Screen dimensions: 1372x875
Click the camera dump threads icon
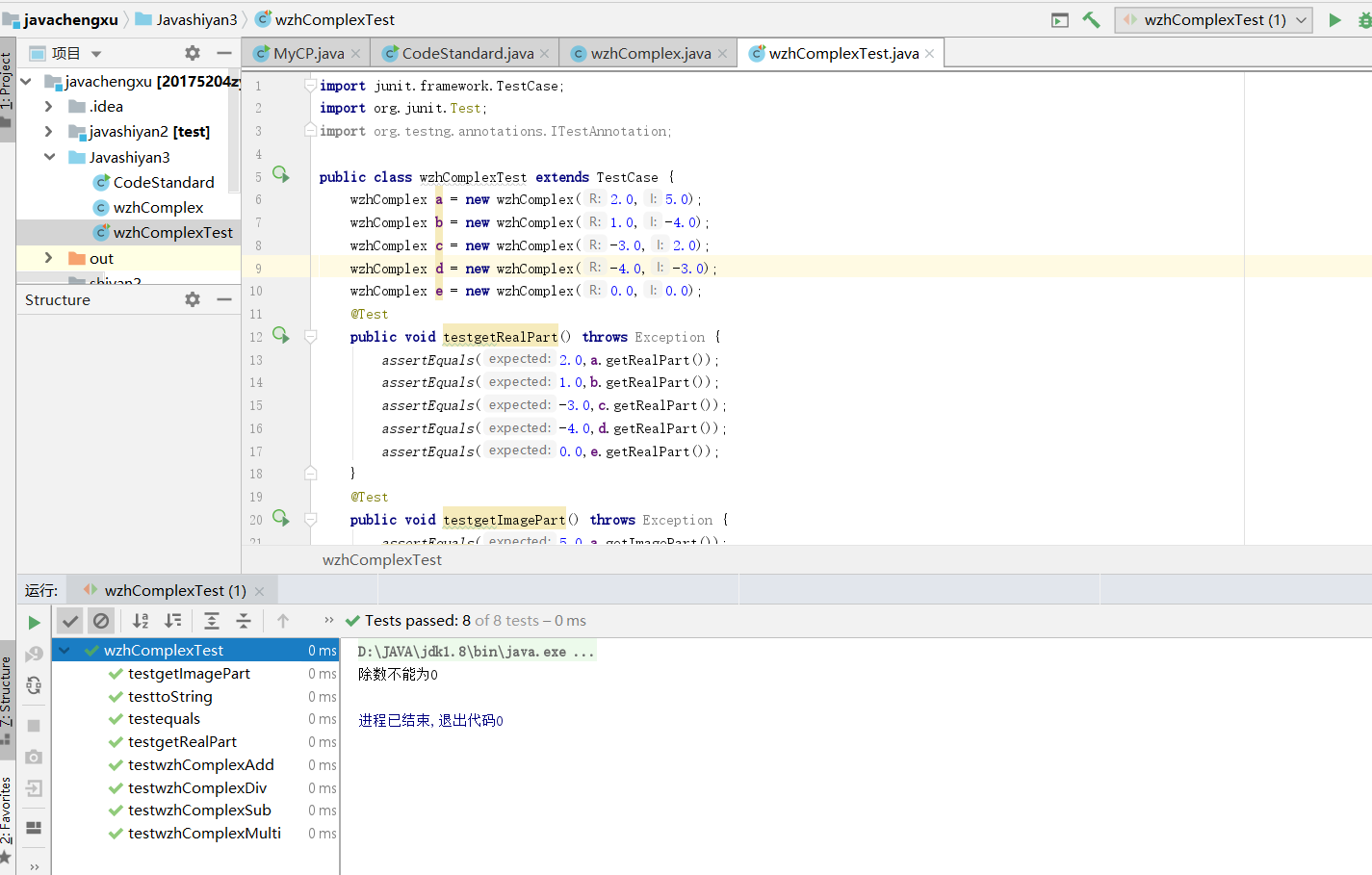pos(34,757)
